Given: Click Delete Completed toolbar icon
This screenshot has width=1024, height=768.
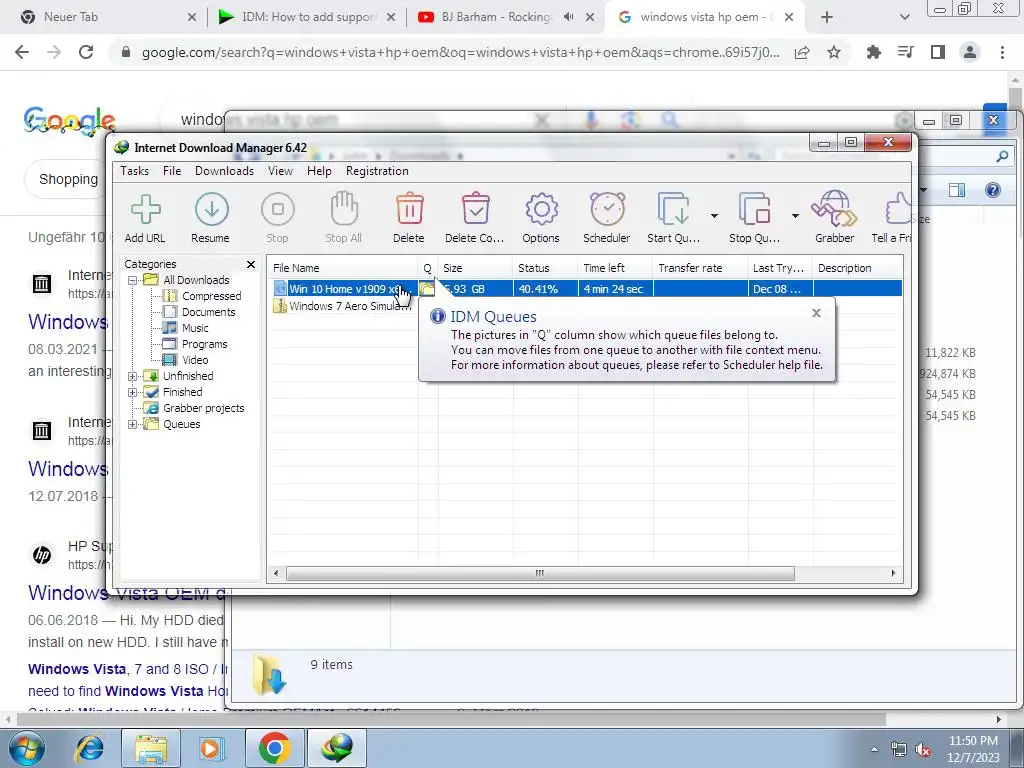Looking at the screenshot, I should click(x=475, y=218).
